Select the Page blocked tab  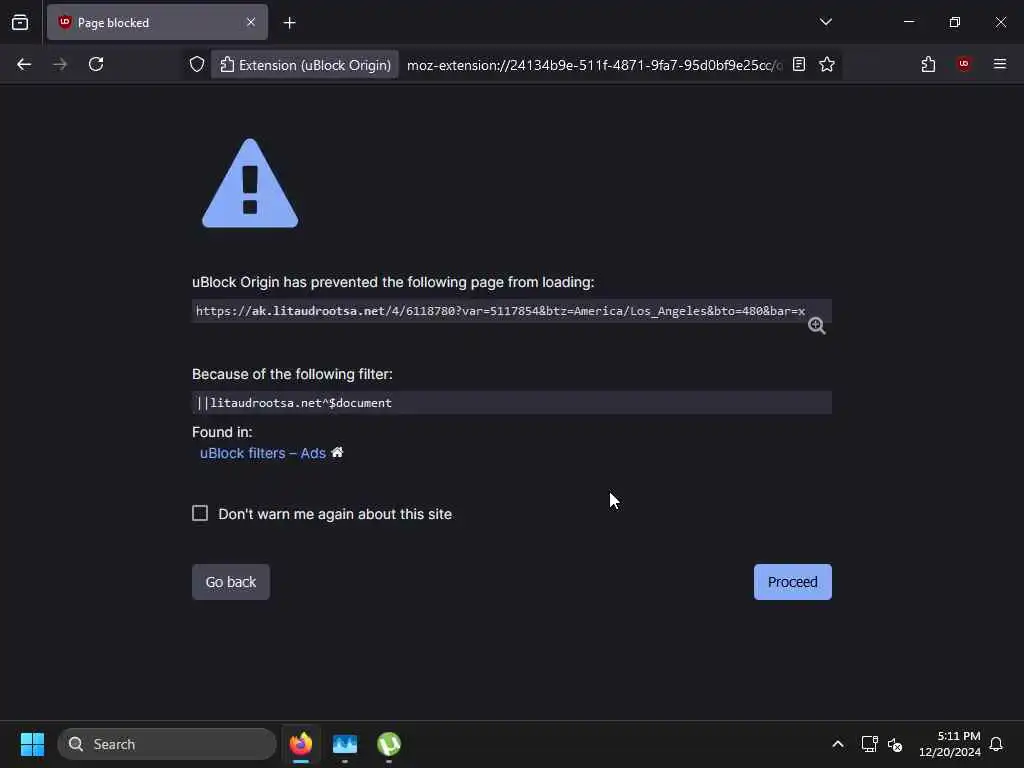click(157, 22)
